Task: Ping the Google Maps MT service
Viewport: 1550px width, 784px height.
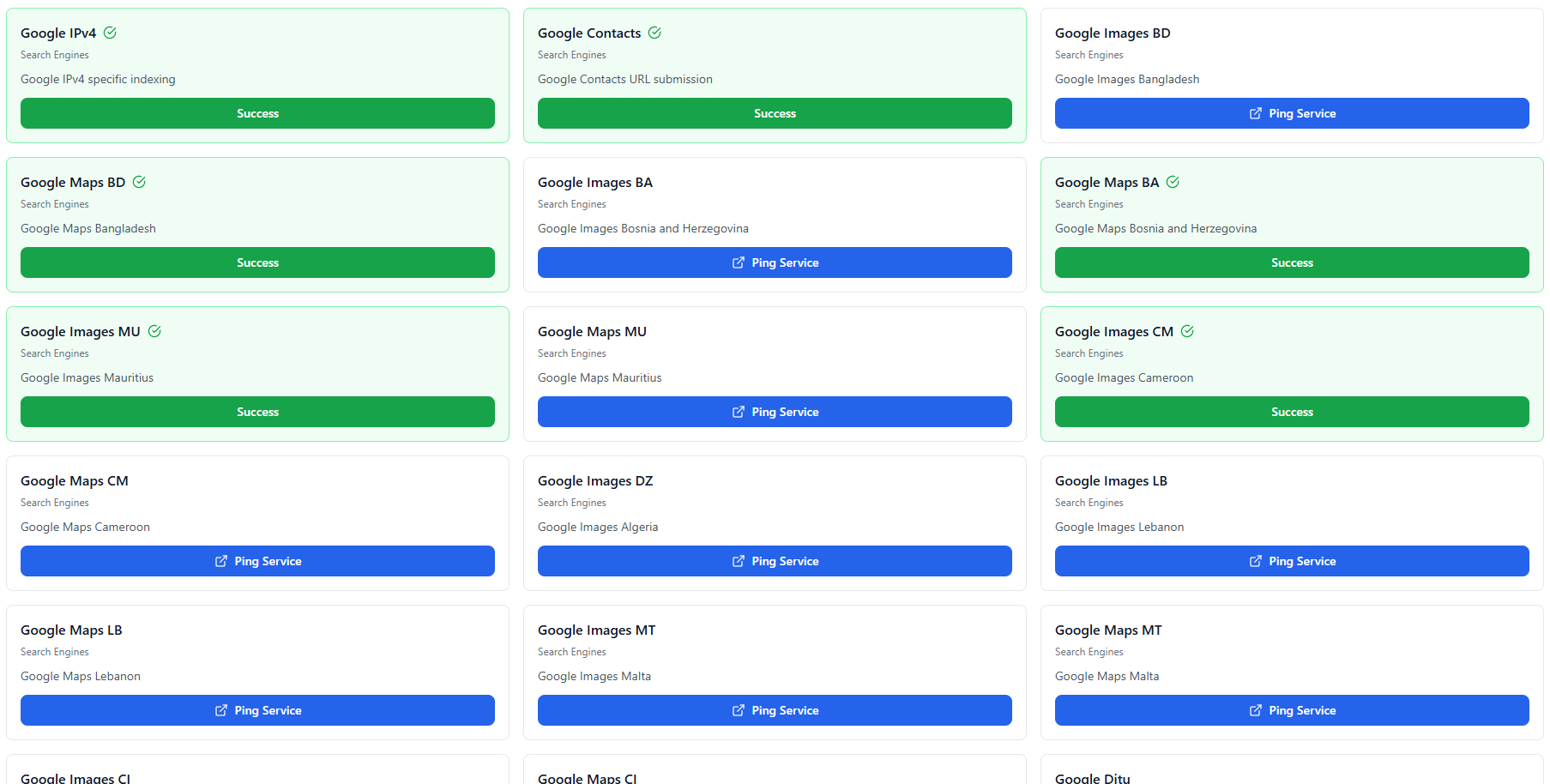Action: coord(1291,710)
